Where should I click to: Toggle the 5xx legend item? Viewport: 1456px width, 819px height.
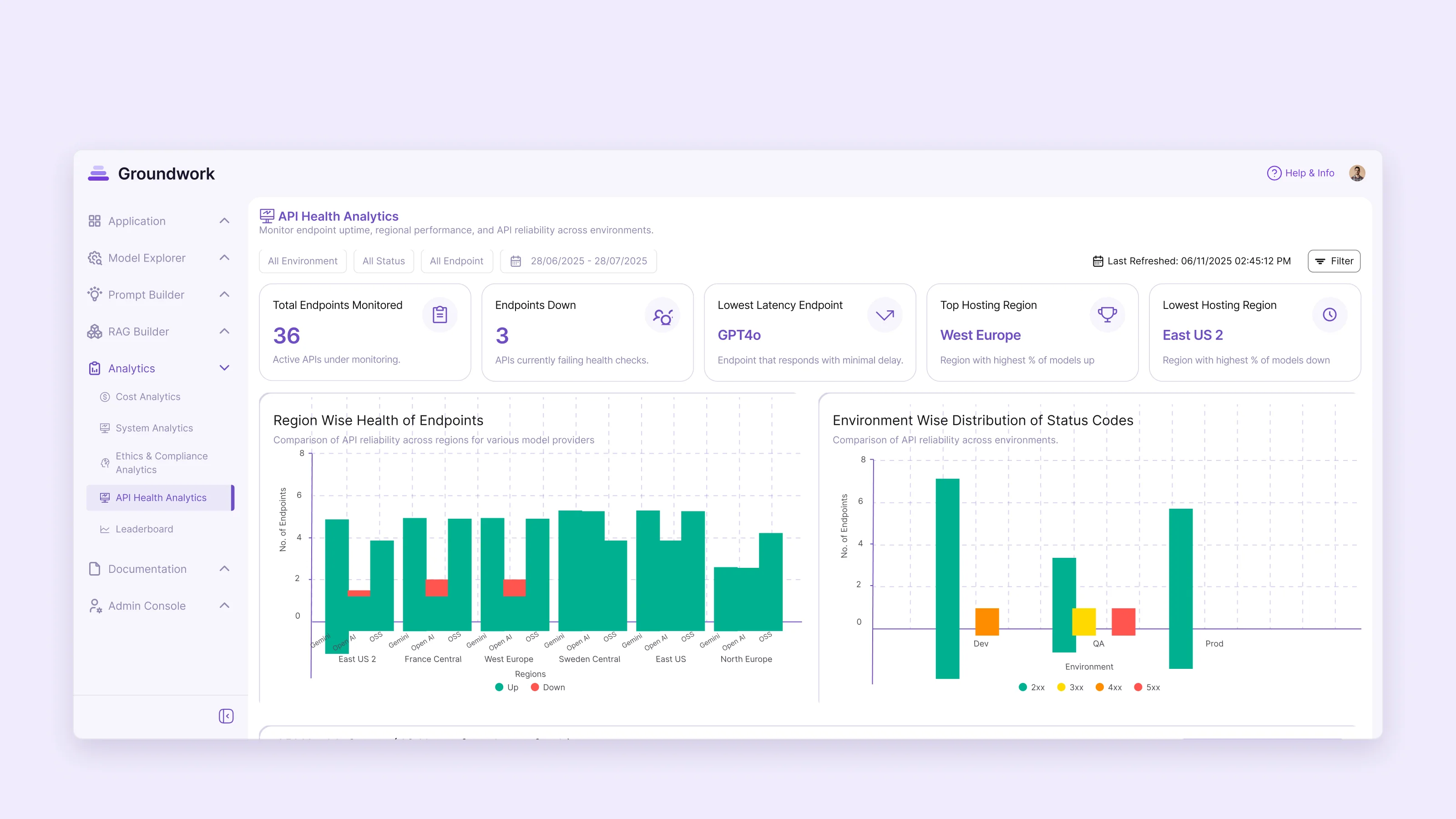(1147, 688)
